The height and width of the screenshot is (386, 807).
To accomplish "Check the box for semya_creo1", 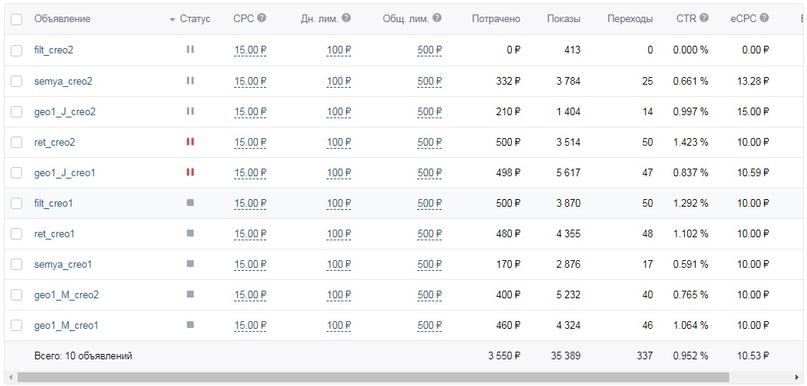I will tap(16, 265).
